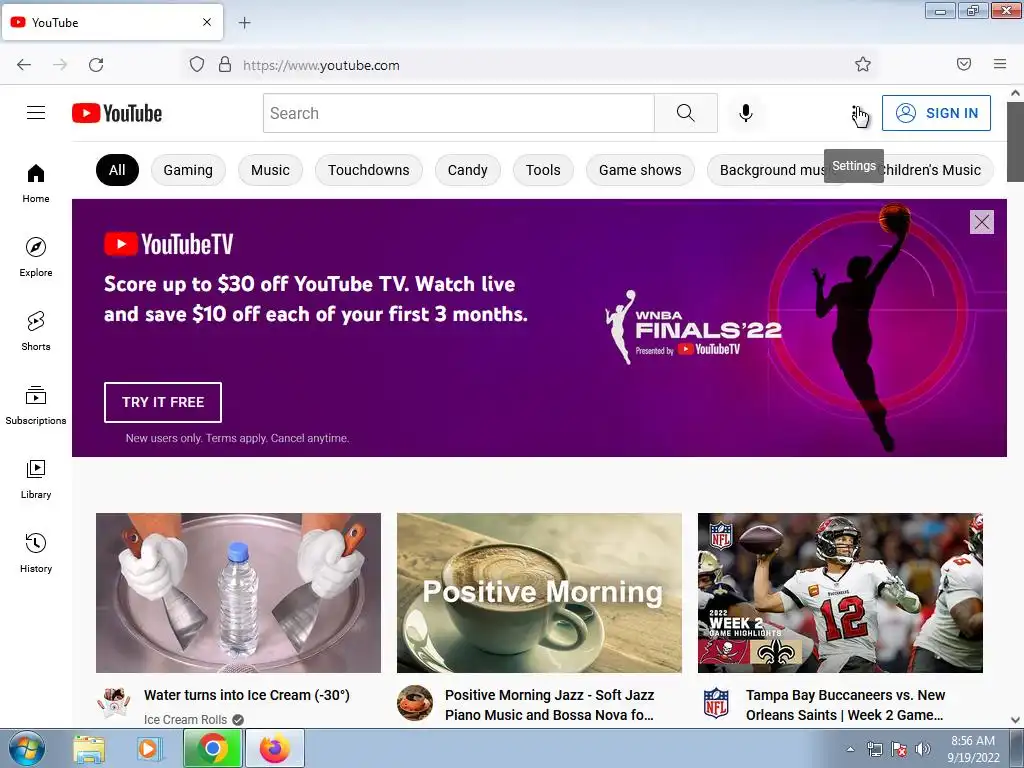Click Ice Cream Rolls channel name

click(185, 719)
